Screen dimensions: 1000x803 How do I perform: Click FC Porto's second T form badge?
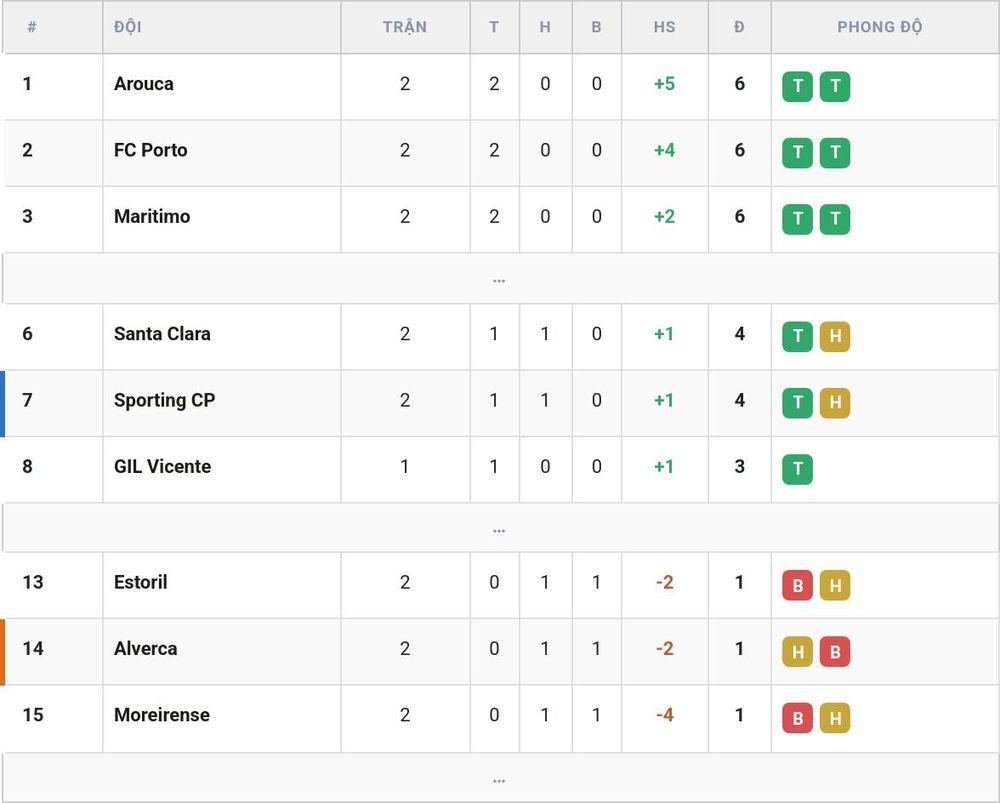point(835,152)
